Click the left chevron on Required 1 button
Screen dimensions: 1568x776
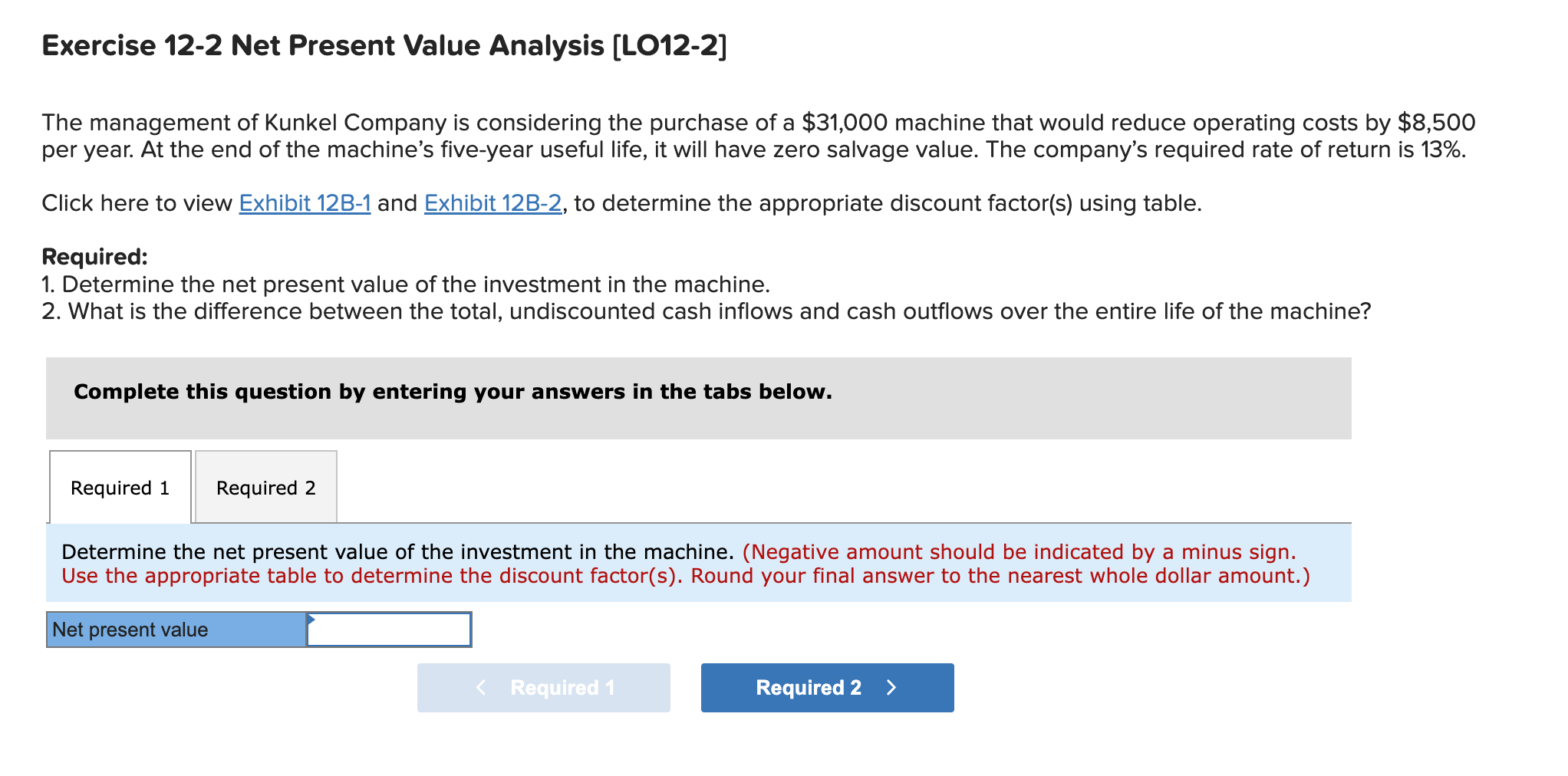tap(481, 687)
